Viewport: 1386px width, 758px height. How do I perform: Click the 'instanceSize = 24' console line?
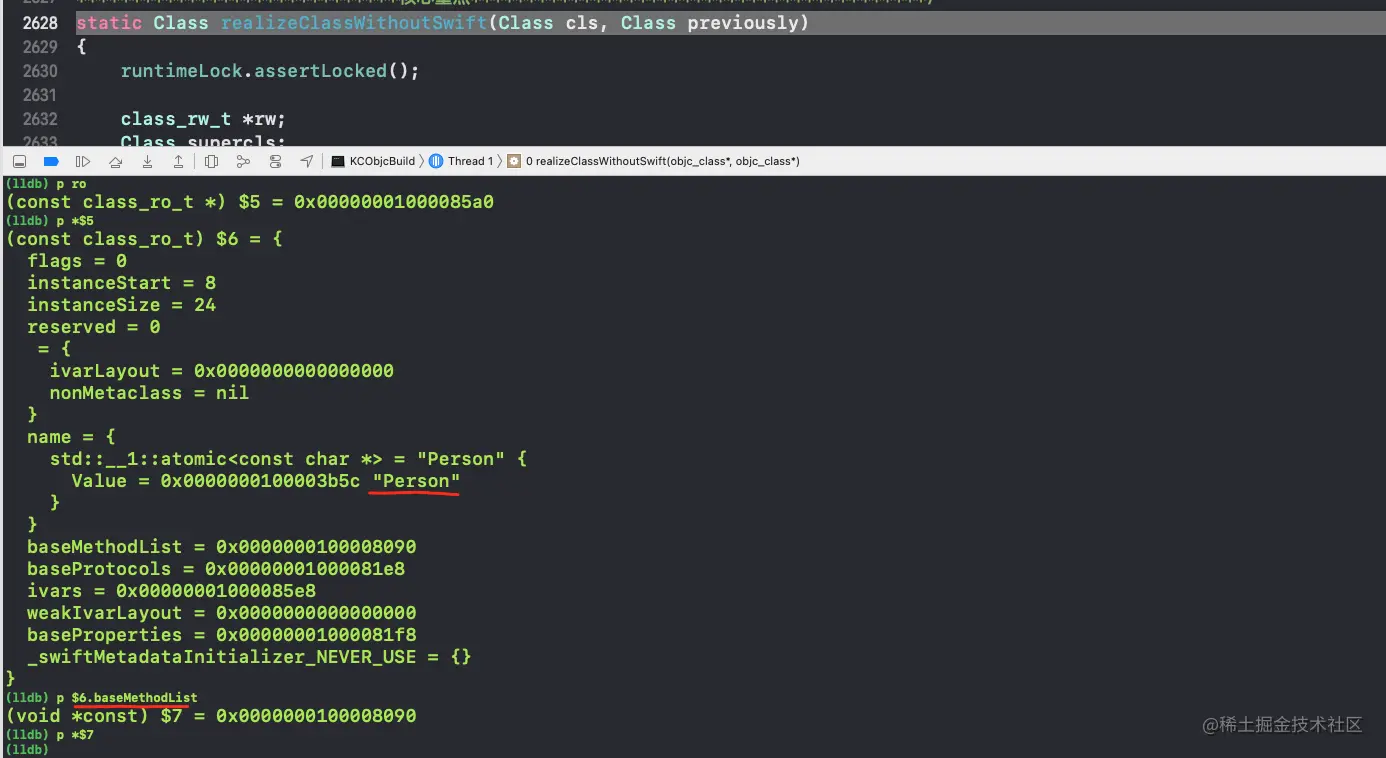121,305
